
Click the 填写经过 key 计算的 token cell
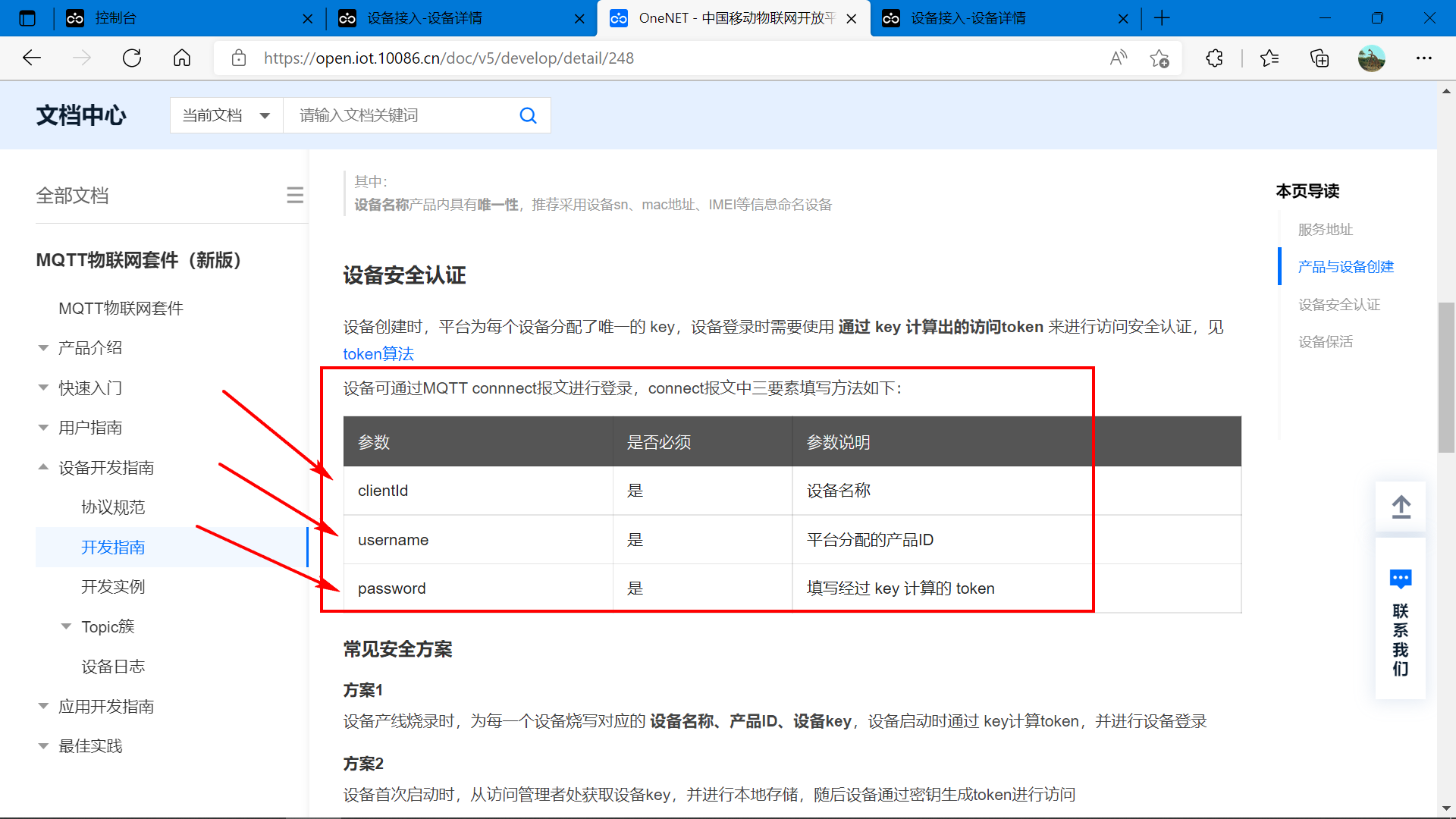coord(1016,588)
